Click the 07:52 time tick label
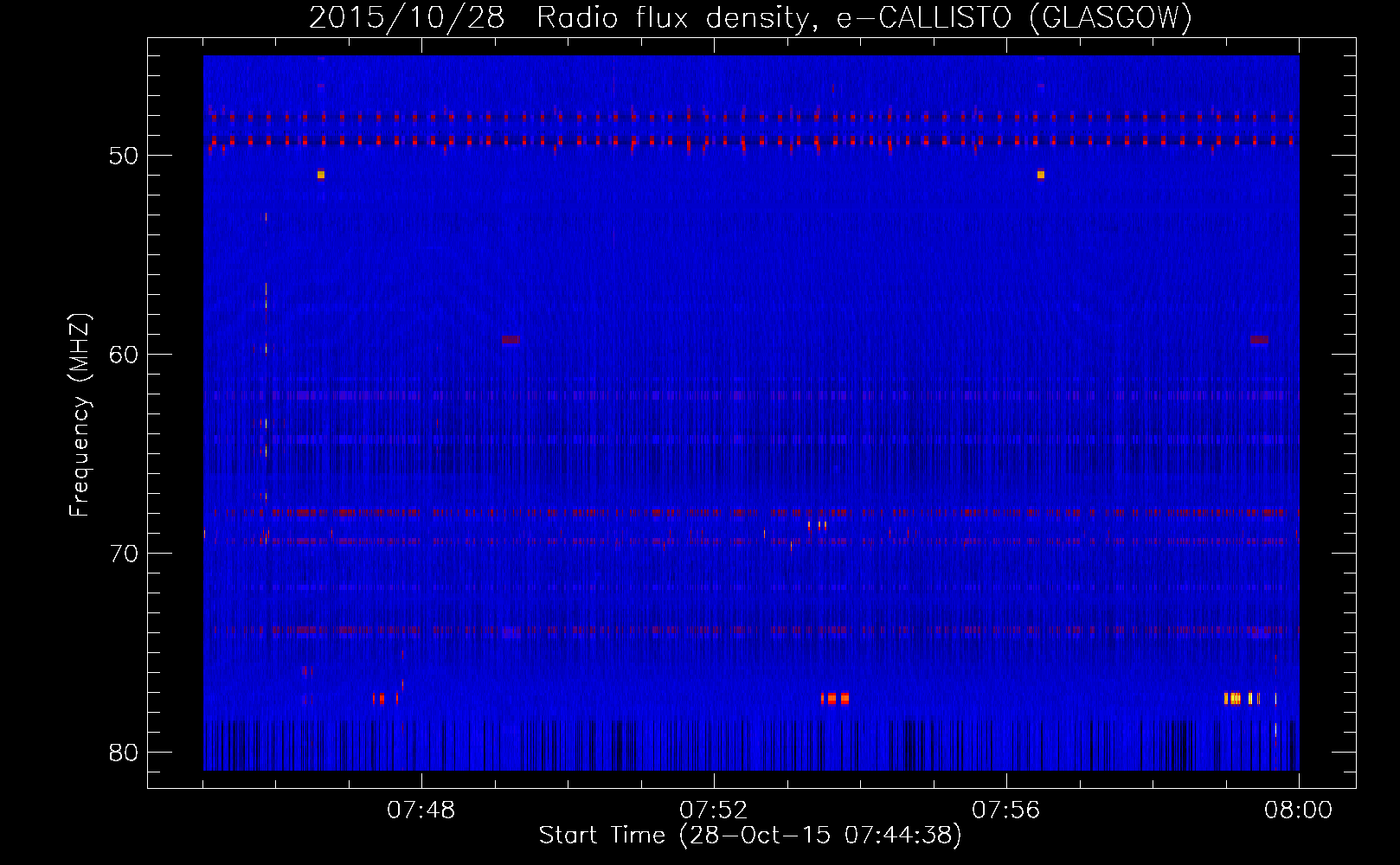Screen dimensions: 1400x865 714,811
